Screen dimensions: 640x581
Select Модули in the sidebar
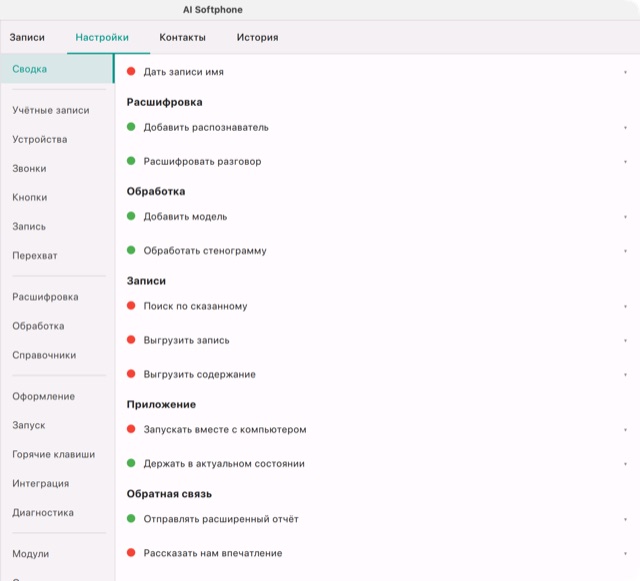click(x=31, y=554)
